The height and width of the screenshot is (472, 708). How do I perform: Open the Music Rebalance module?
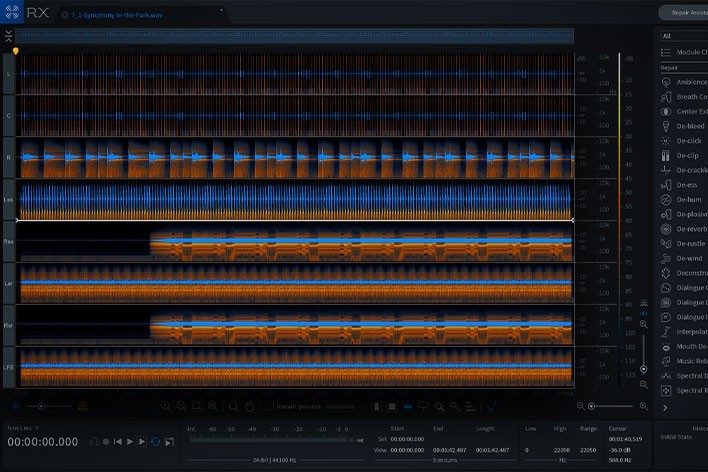pyautogui.click(x=685, y=361)
